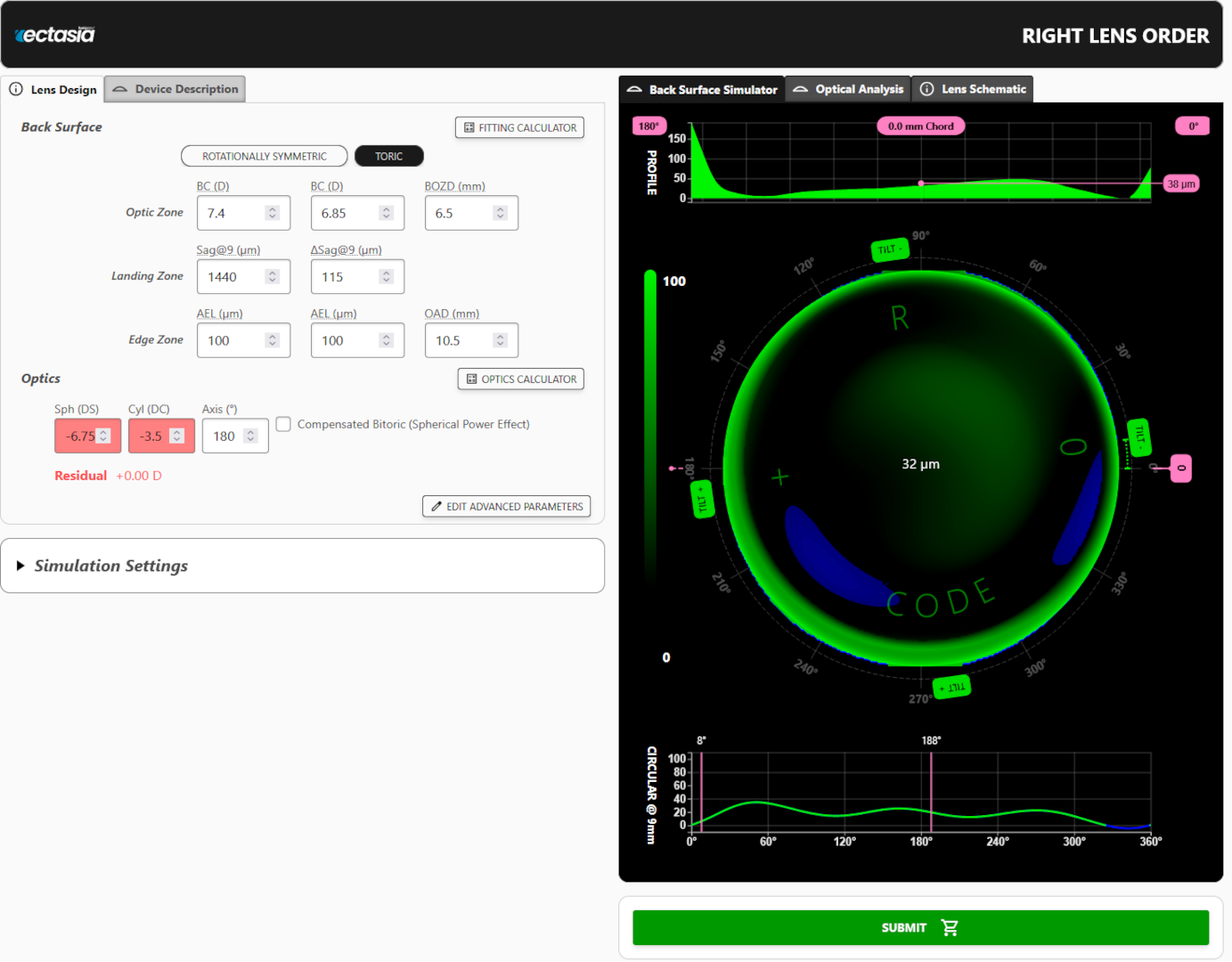Switch to the Device Description tab

[175, 89]
